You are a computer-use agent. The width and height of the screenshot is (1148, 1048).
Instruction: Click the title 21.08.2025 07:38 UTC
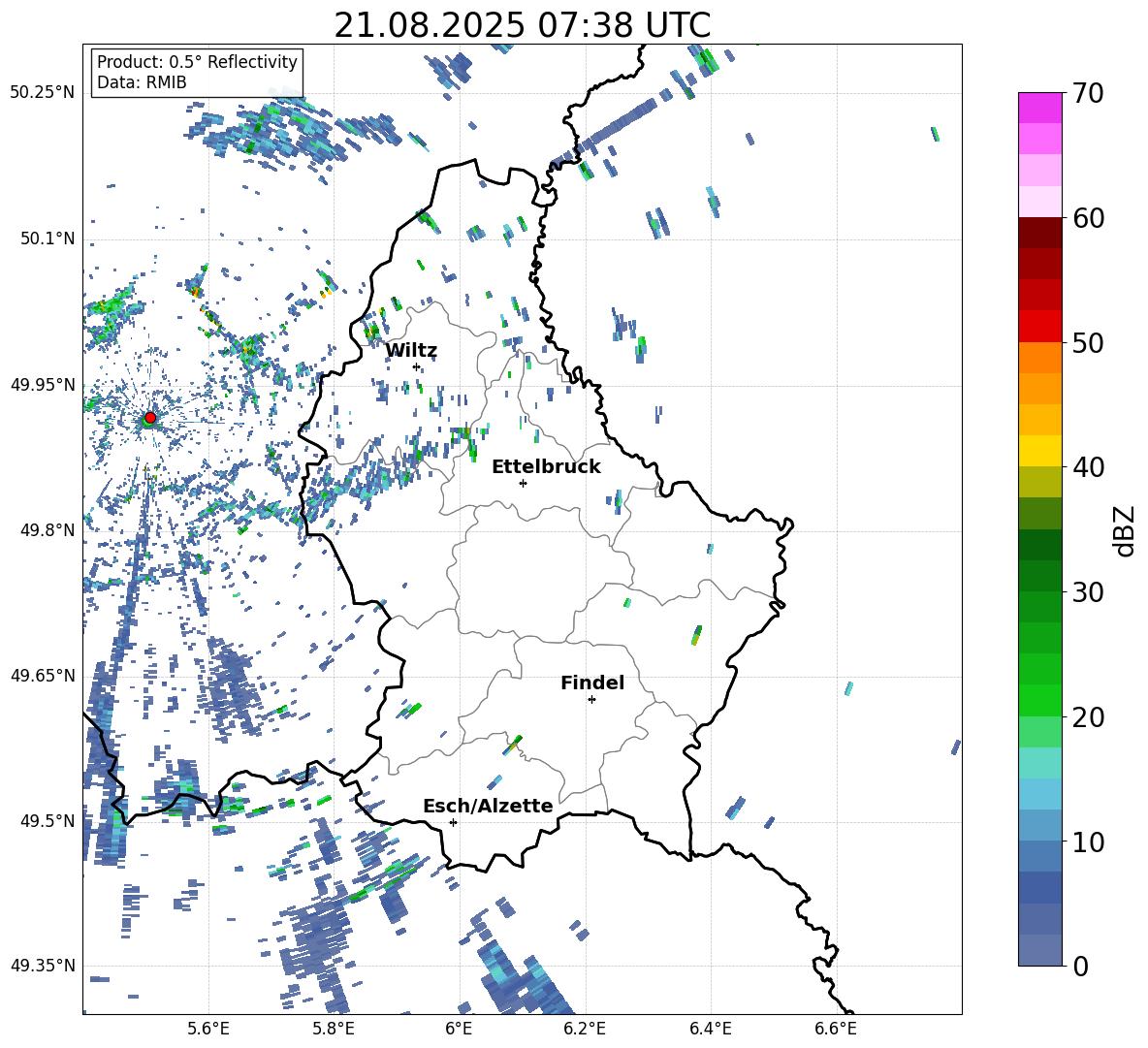(x=522, y=25)
